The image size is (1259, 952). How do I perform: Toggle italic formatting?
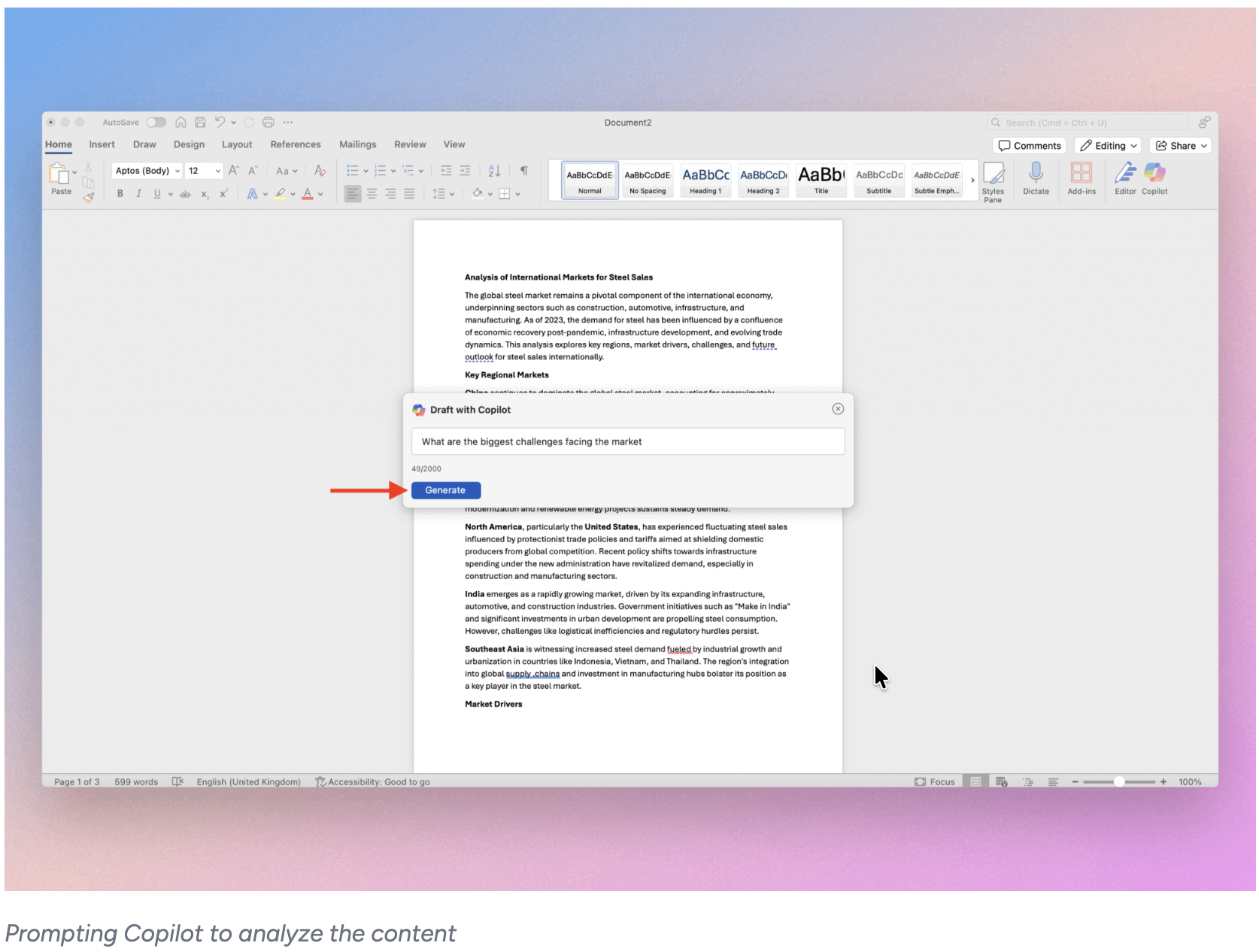click(x=138, y=193)
